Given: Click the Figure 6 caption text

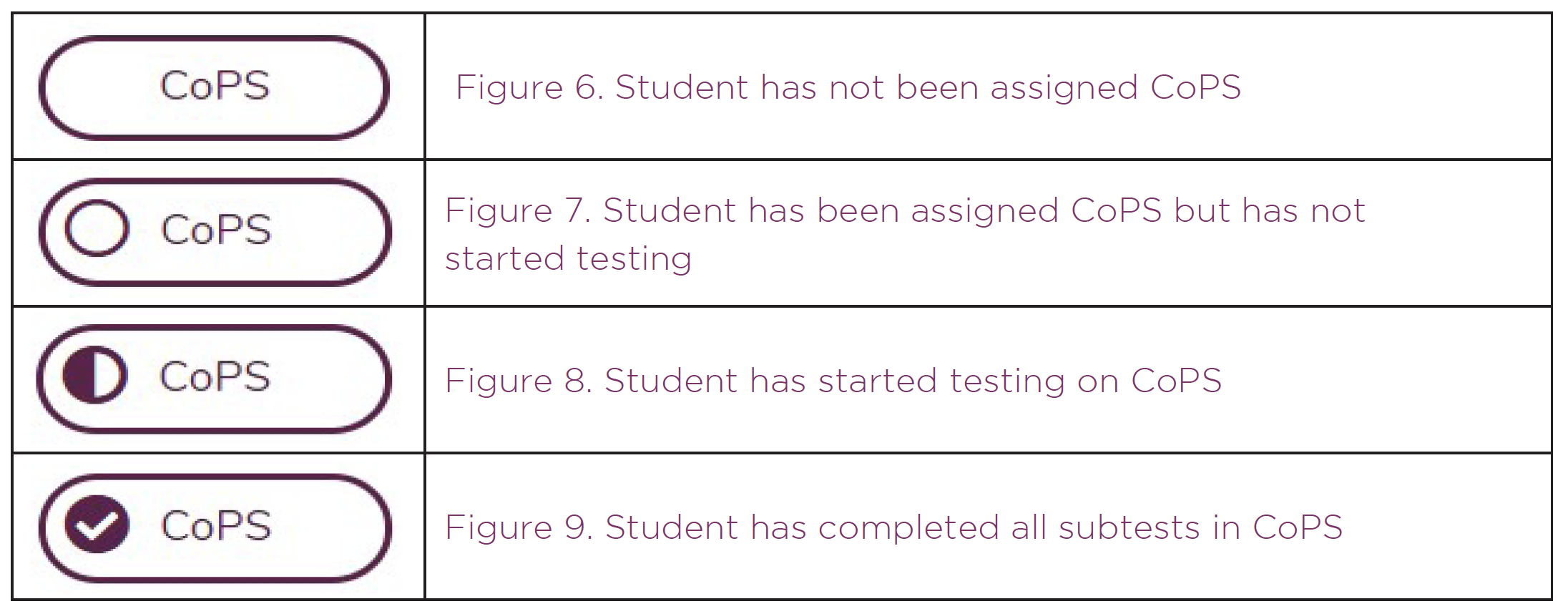Looking at the screenshot, I should 848,87.
